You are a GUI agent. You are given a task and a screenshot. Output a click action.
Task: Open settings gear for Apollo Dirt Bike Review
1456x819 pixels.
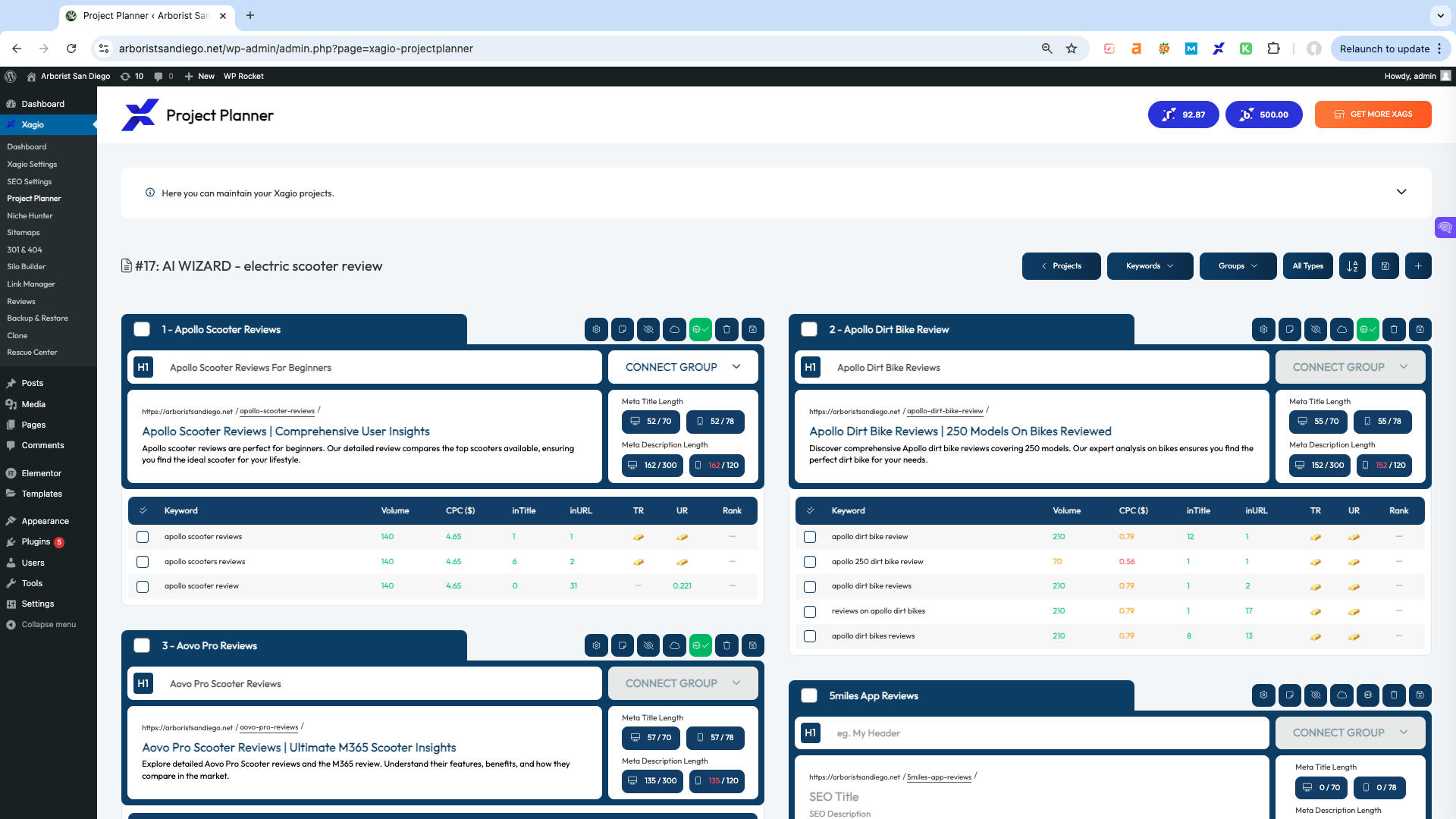[1263, 330]
